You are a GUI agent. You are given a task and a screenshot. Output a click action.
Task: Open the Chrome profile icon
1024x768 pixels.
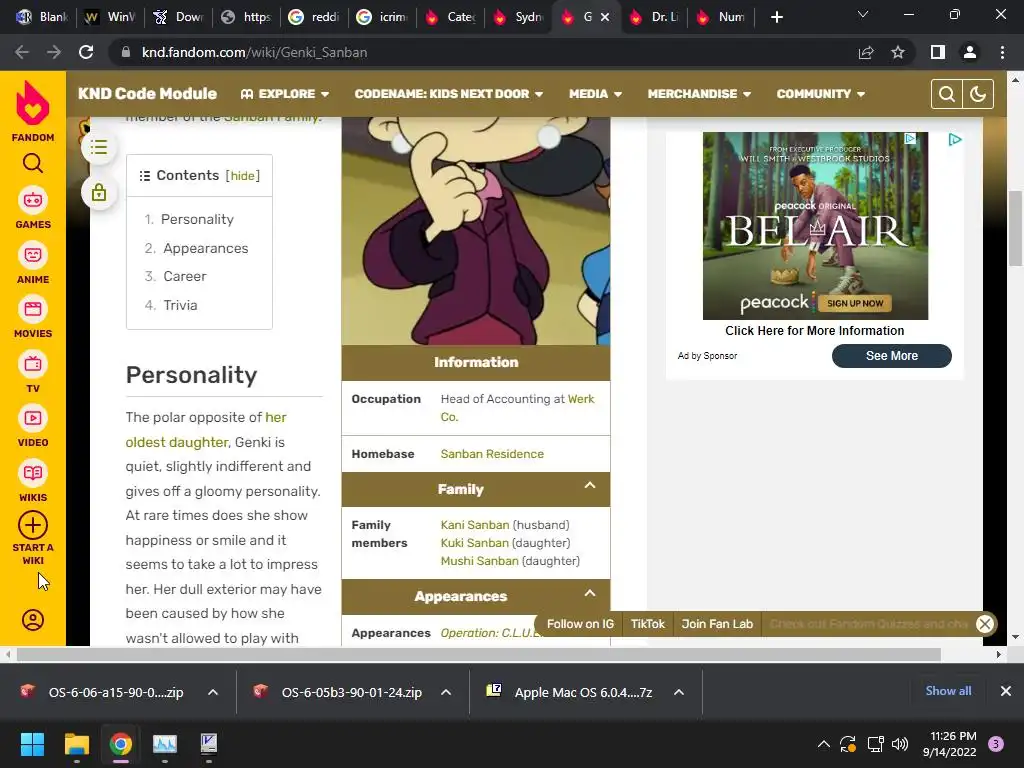coord(970,52)
